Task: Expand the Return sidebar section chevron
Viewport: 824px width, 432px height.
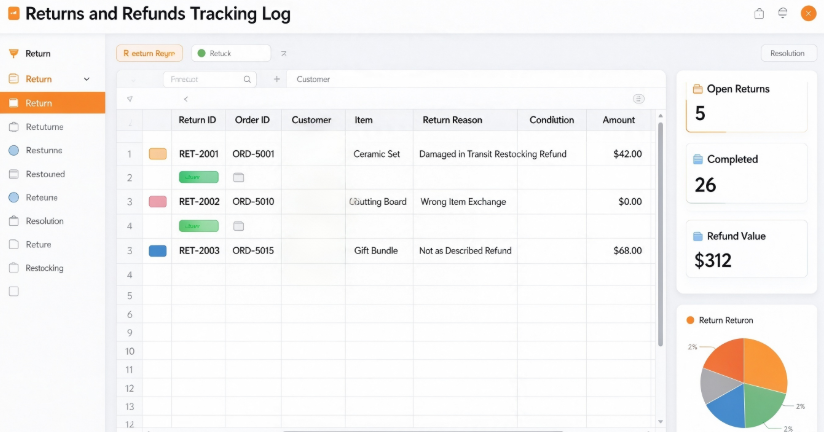Action: (x=87, y=79)
